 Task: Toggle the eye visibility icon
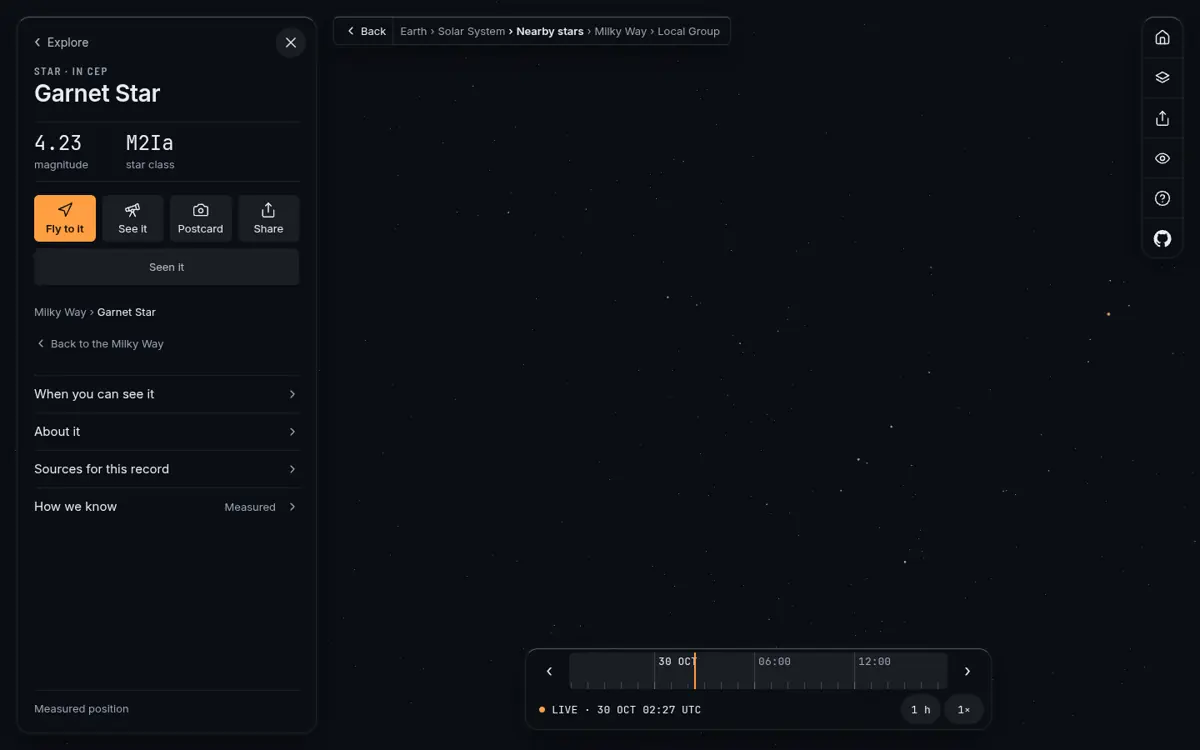pyautogui.click(x=1162, y=158)
